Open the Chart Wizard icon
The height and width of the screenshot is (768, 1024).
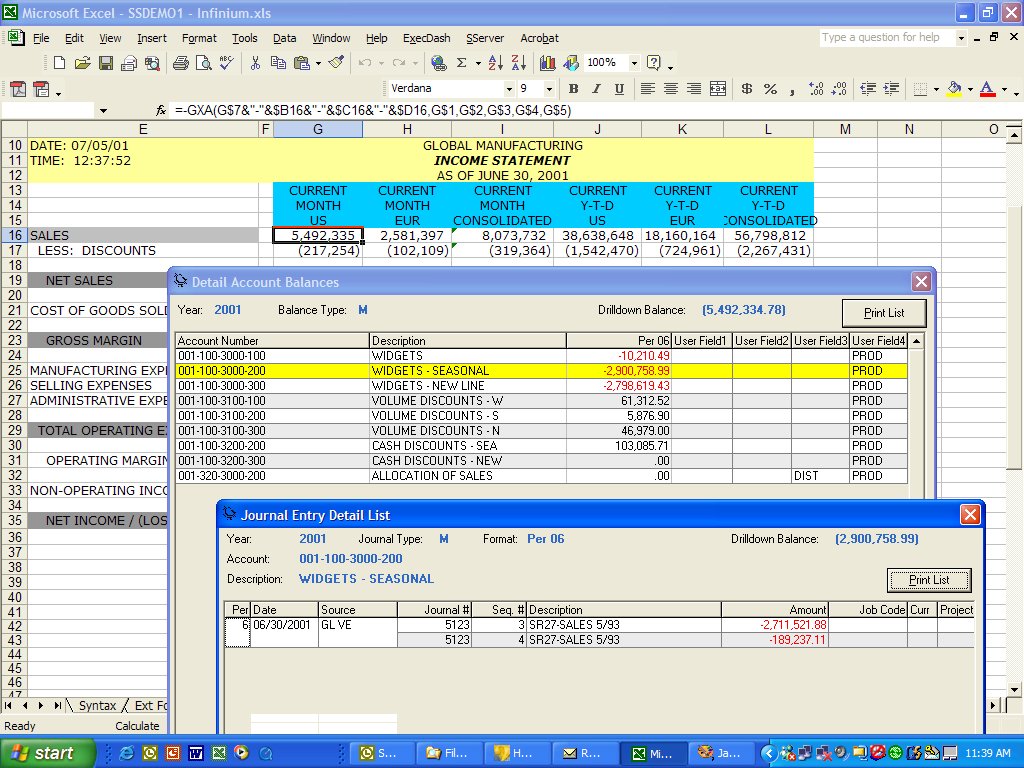[548, 63]
